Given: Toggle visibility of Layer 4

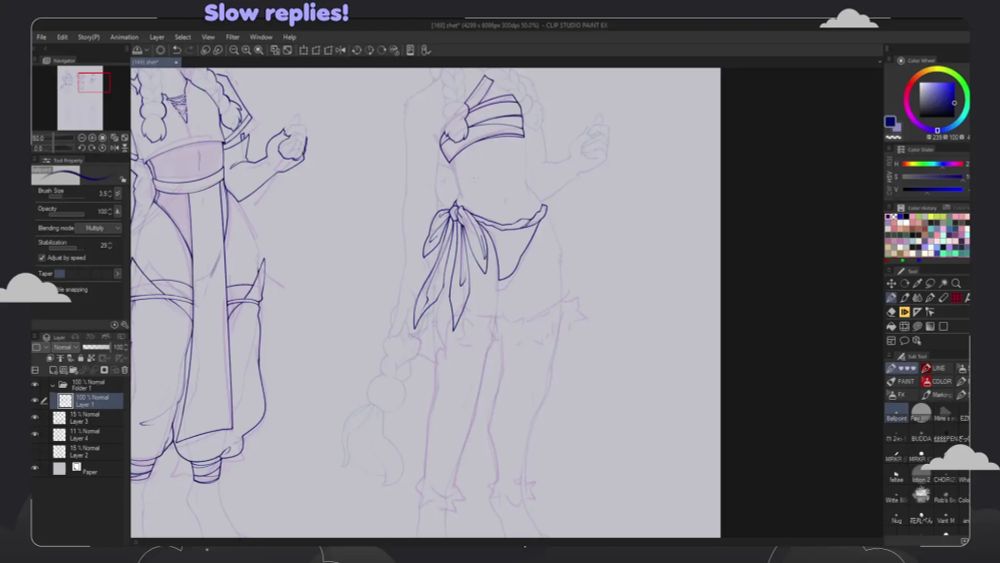Looking at the screenshot, I should coord(35,434).
